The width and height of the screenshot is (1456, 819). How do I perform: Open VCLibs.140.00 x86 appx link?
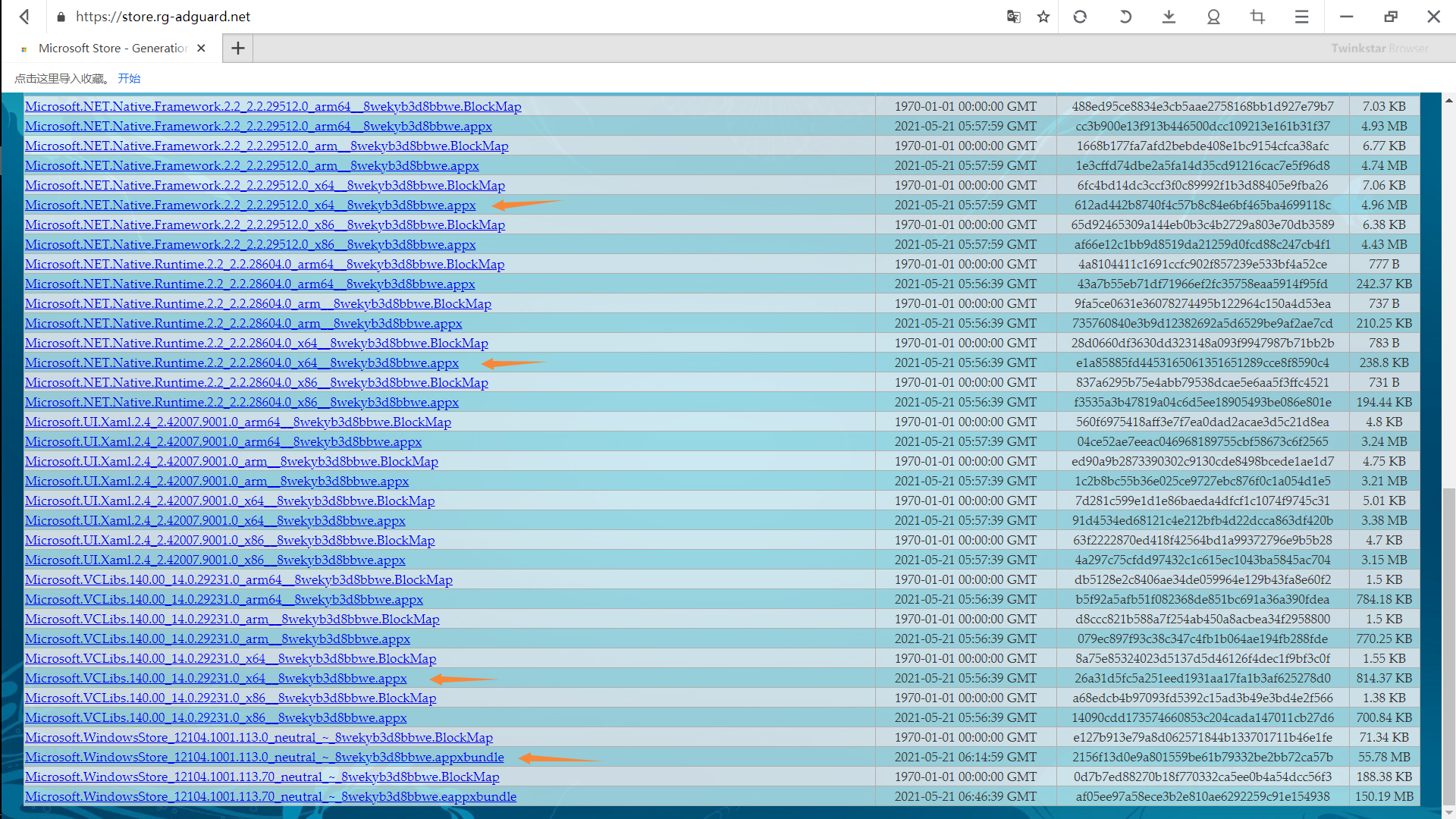pos(216,717)
